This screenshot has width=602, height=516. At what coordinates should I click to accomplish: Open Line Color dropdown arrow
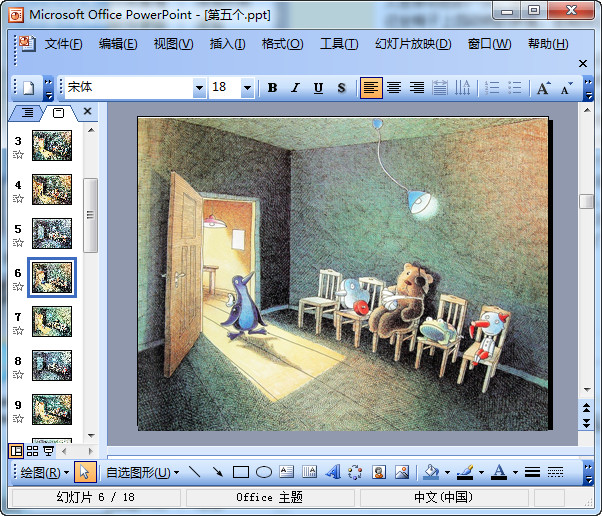click(481, 472)
